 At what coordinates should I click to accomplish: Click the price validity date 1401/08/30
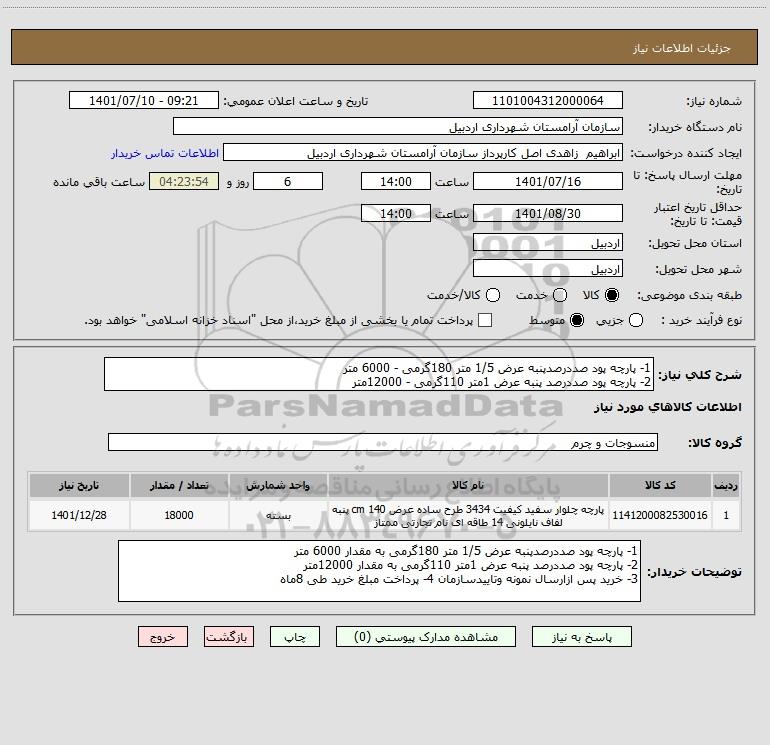pyautogui.click(x=548, y=213)
